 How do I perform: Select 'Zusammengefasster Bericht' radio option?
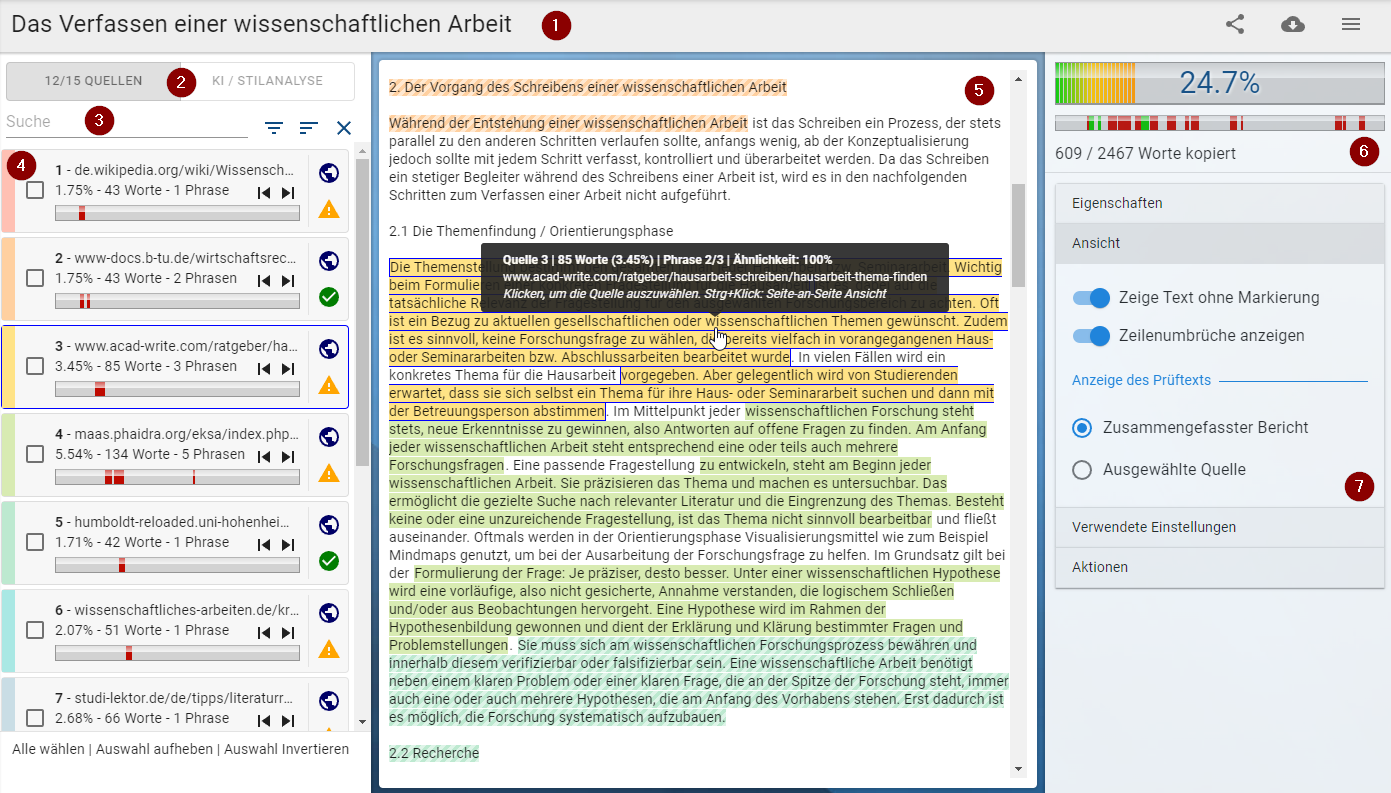point(1081,428)
